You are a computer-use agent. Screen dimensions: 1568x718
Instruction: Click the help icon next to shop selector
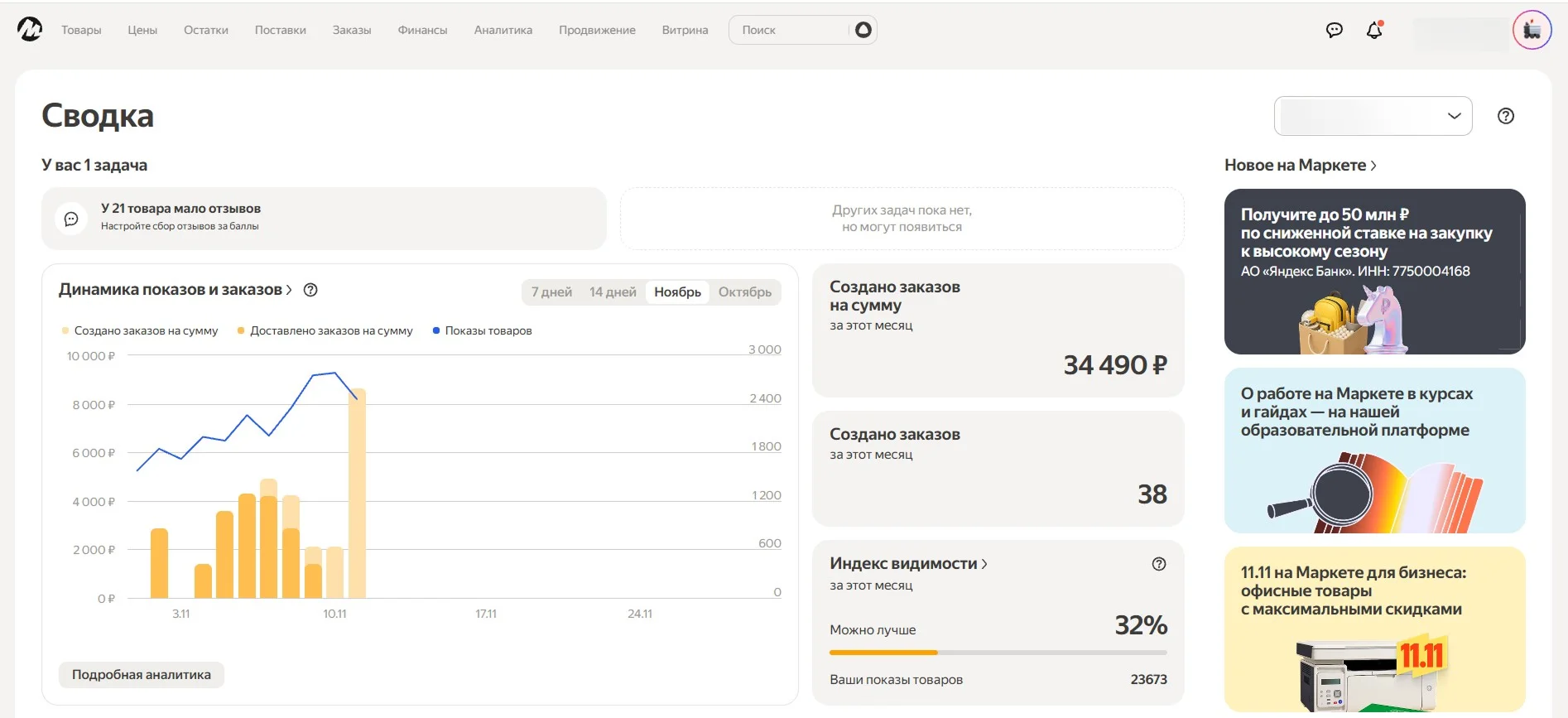coord(1505,116)
